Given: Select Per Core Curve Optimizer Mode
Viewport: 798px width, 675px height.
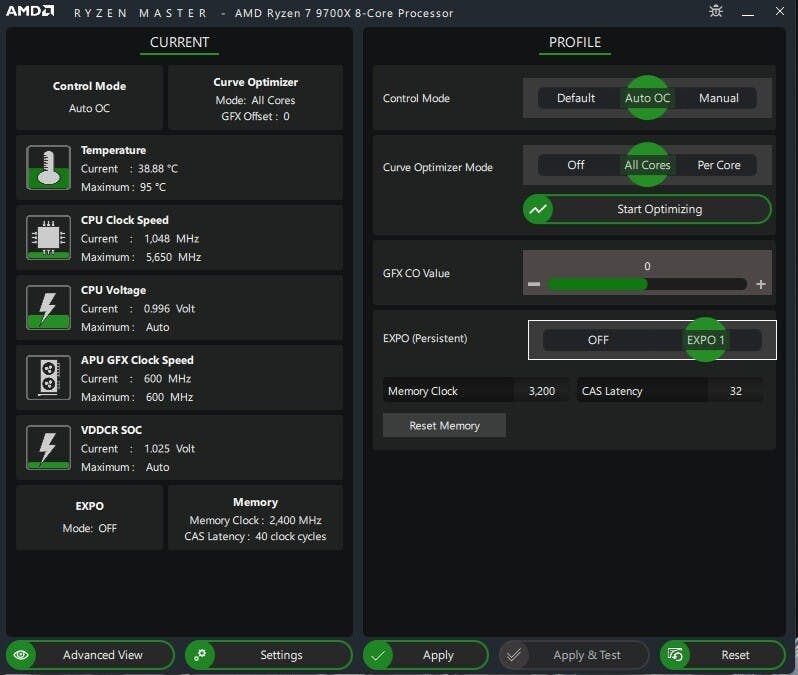Looking at the screenshot, I should click(x=719, y=165).
